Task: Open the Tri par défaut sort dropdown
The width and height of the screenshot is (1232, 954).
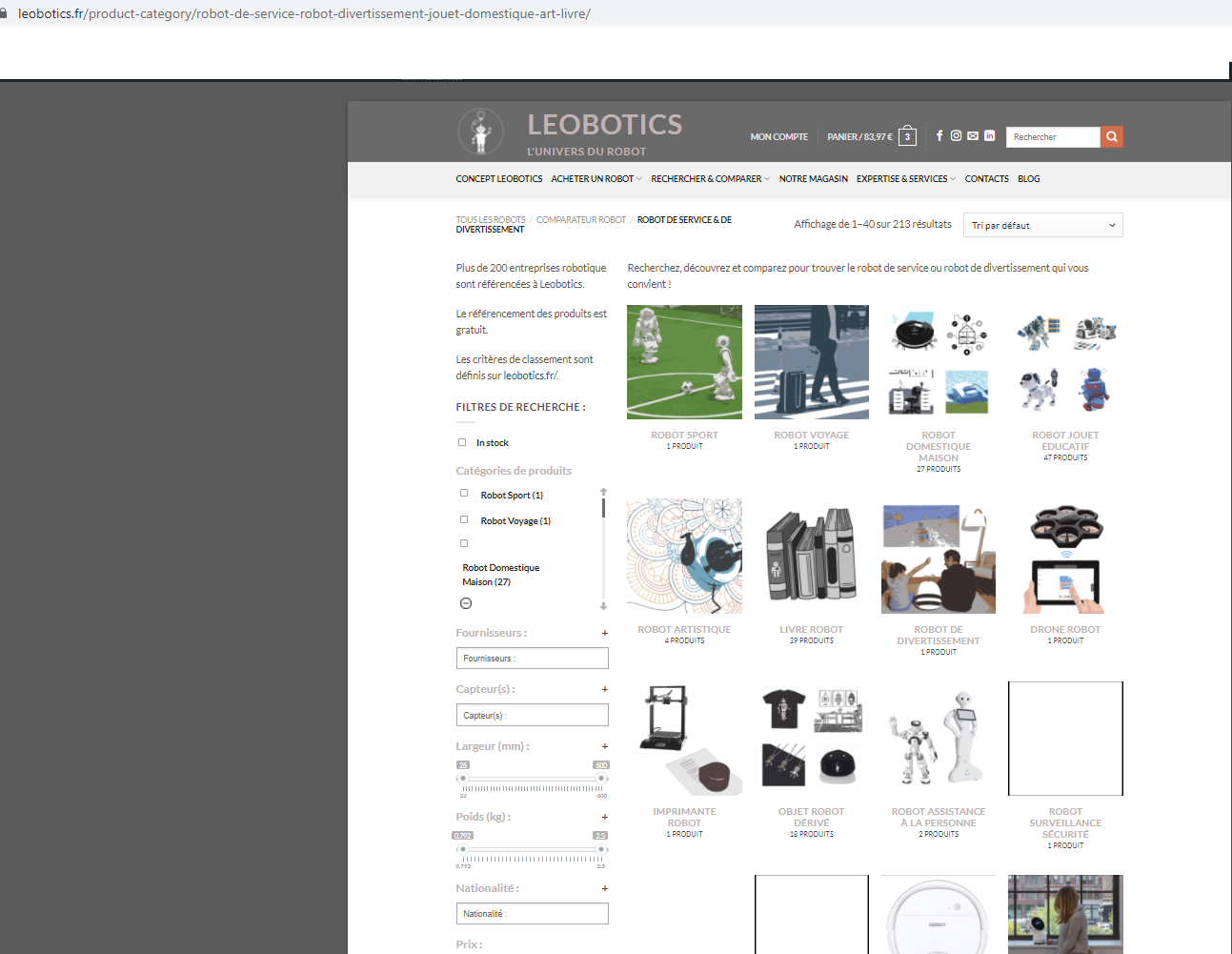Action: coord(1045,226)
